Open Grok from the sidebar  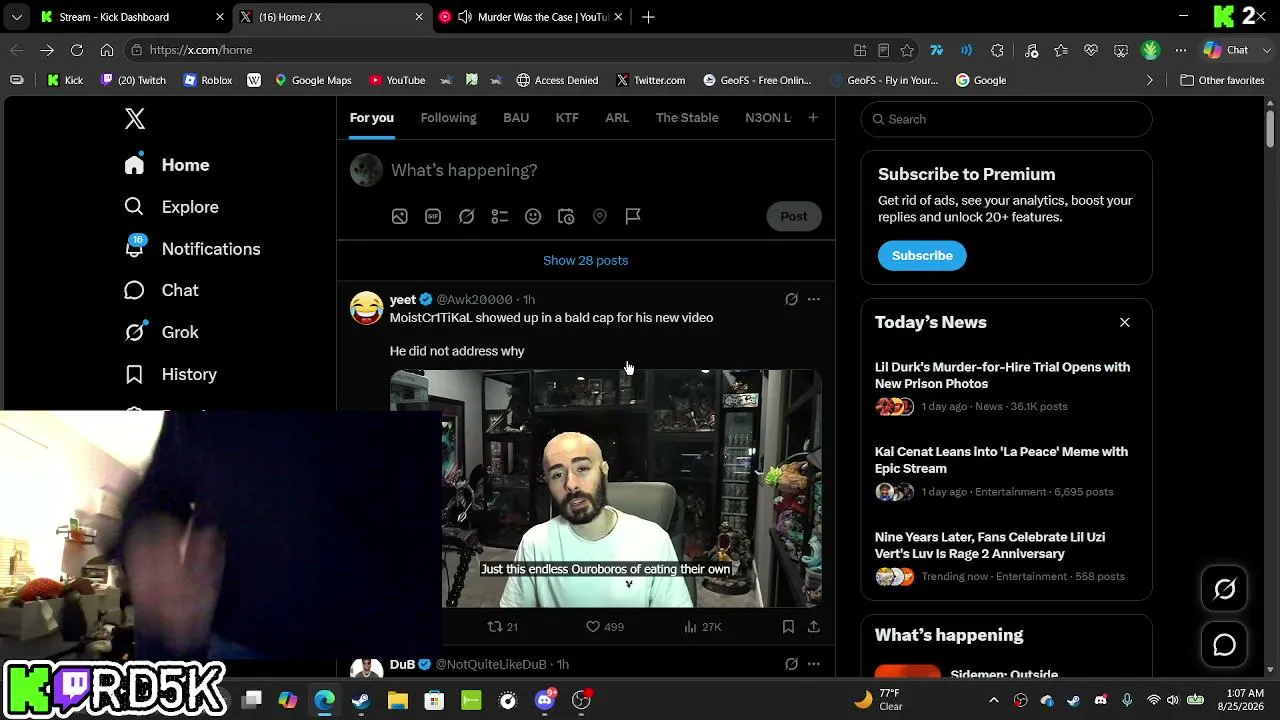click(161, 332)
